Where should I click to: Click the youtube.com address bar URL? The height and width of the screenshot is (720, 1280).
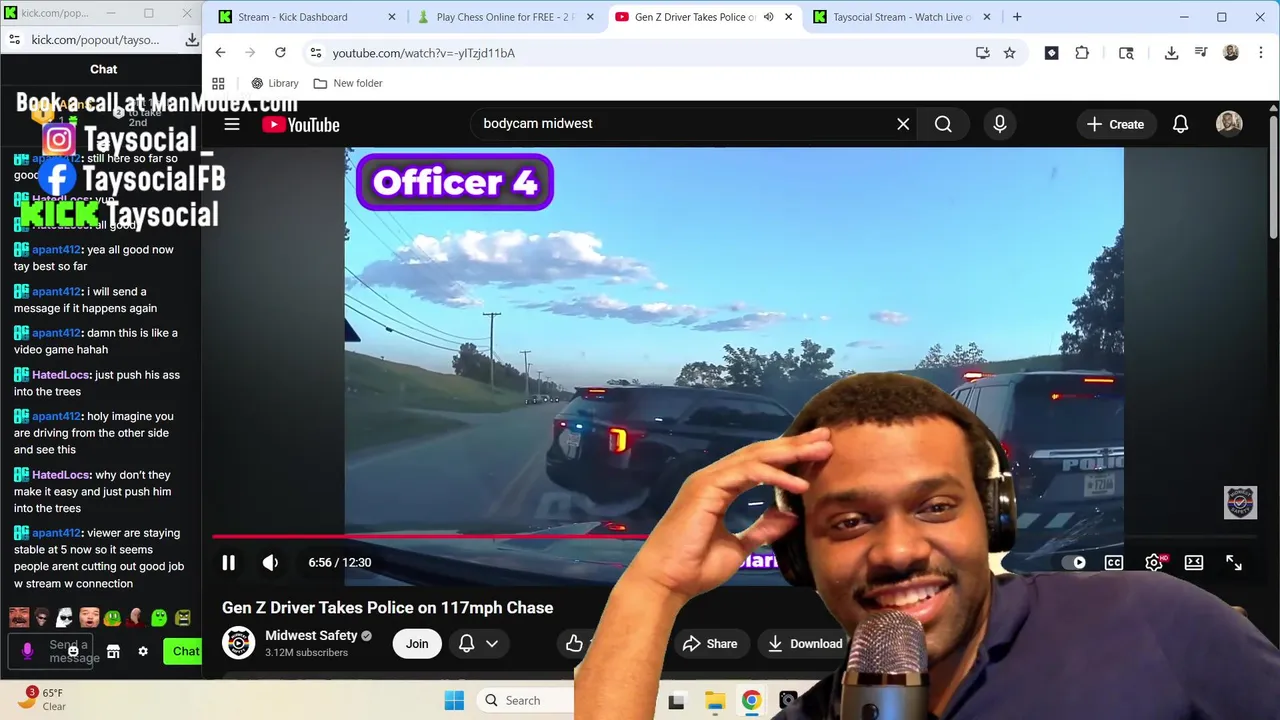click(x=424, y=53)
